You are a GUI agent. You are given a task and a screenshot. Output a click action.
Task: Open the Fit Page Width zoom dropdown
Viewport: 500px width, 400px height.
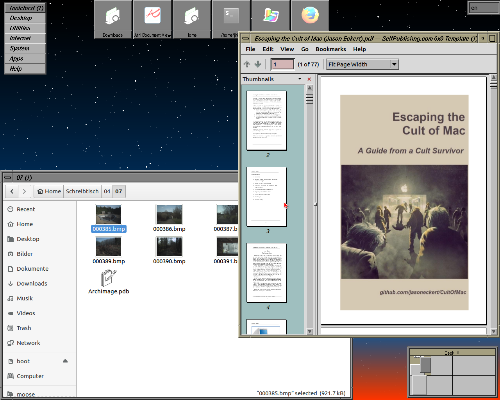pos(362,64)
